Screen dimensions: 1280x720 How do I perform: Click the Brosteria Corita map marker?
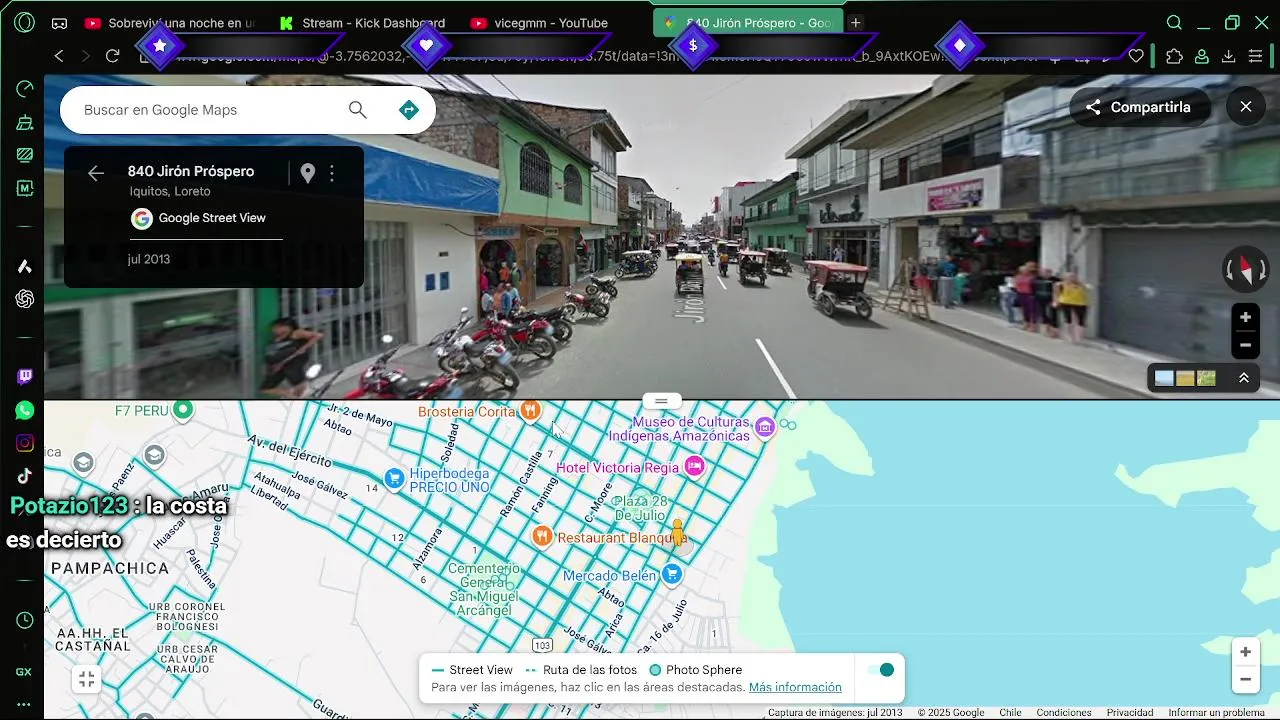530,410
